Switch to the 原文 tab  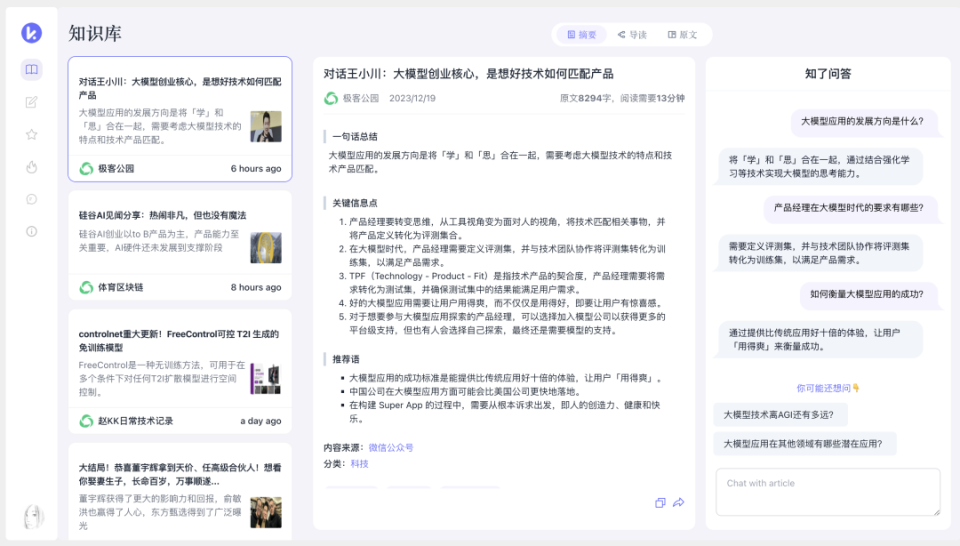(683, 34)
